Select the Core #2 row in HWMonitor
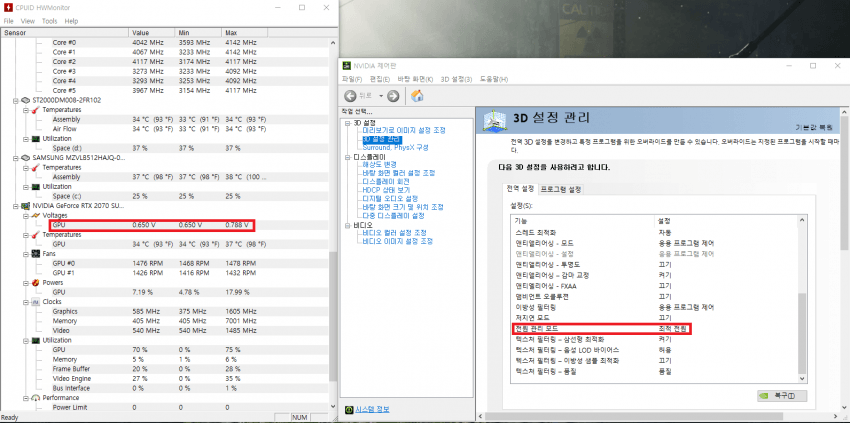 pyautogui.click(x=164, y=62)
